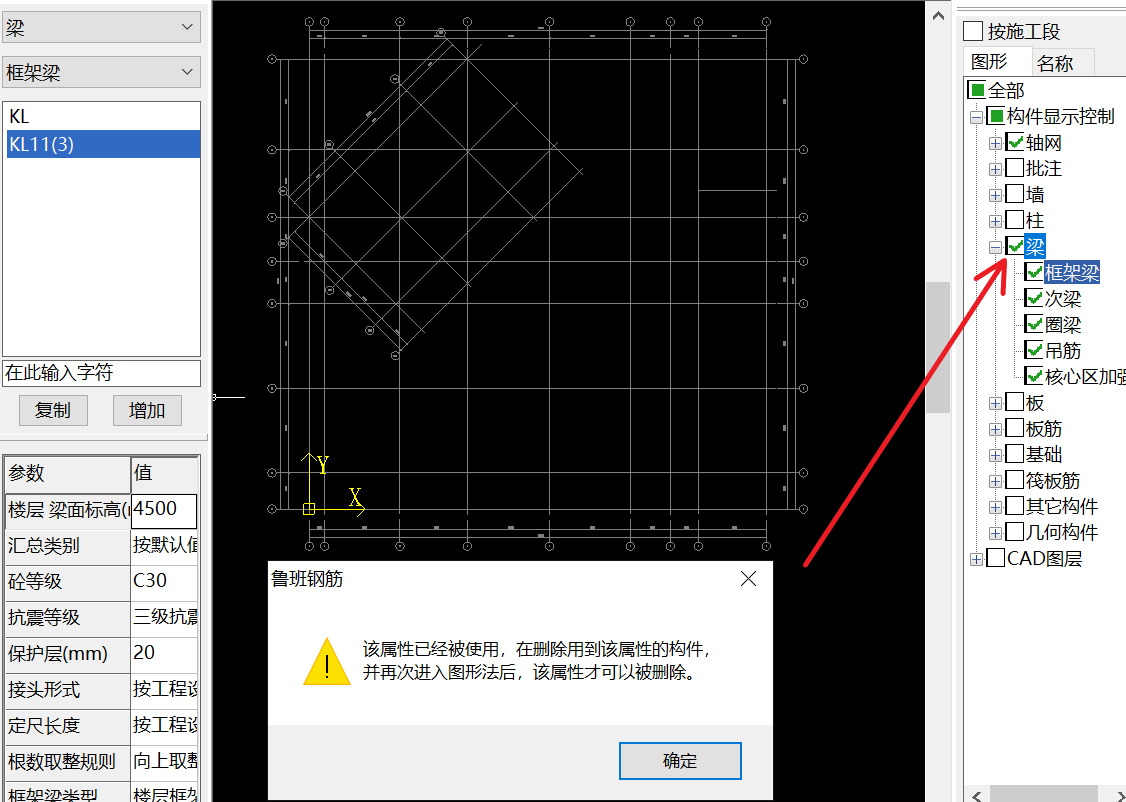Image resolution: width=1126 pixels, height=802 pixels.
Task: Collapse the 梁 tree node
Action: tap(995, 247)
